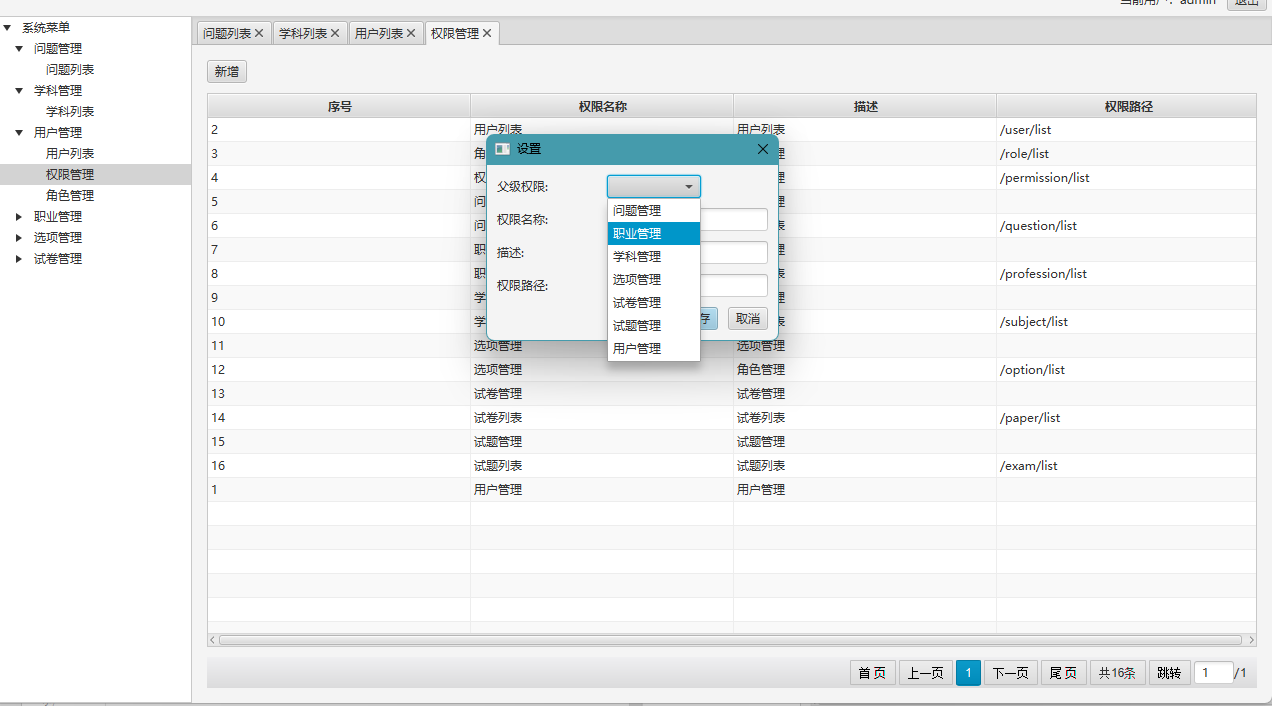Close the 问题列表 tab

point(259,33)
